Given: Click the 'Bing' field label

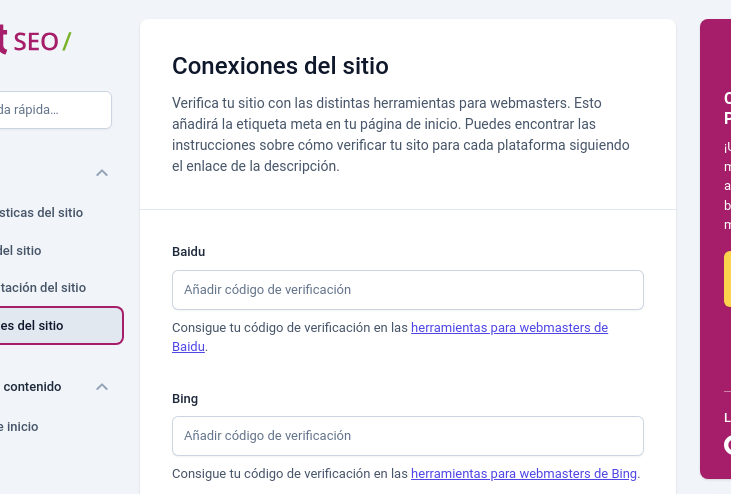Looking at the screenshot, I should [185, 399].
